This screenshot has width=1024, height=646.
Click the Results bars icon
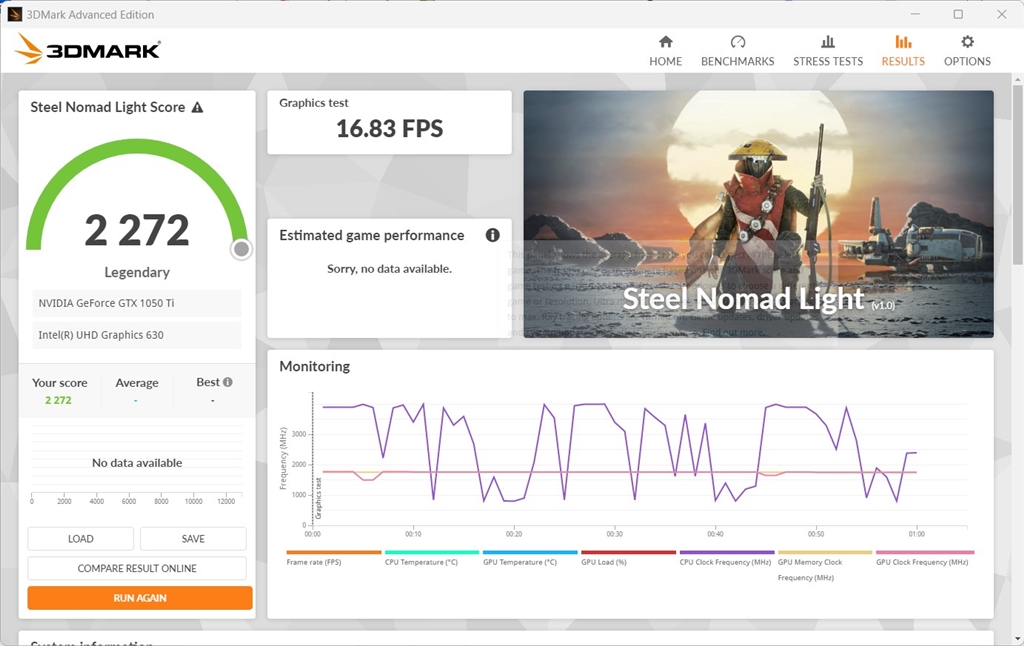pyautogui.click(x=903, y=42)
